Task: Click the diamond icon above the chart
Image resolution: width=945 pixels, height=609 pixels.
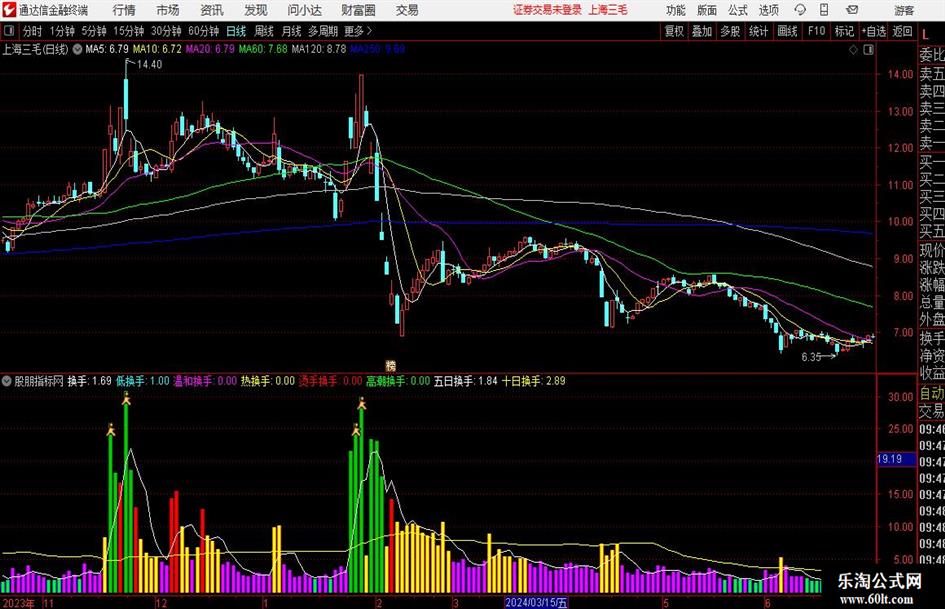Action: [853, 50]
